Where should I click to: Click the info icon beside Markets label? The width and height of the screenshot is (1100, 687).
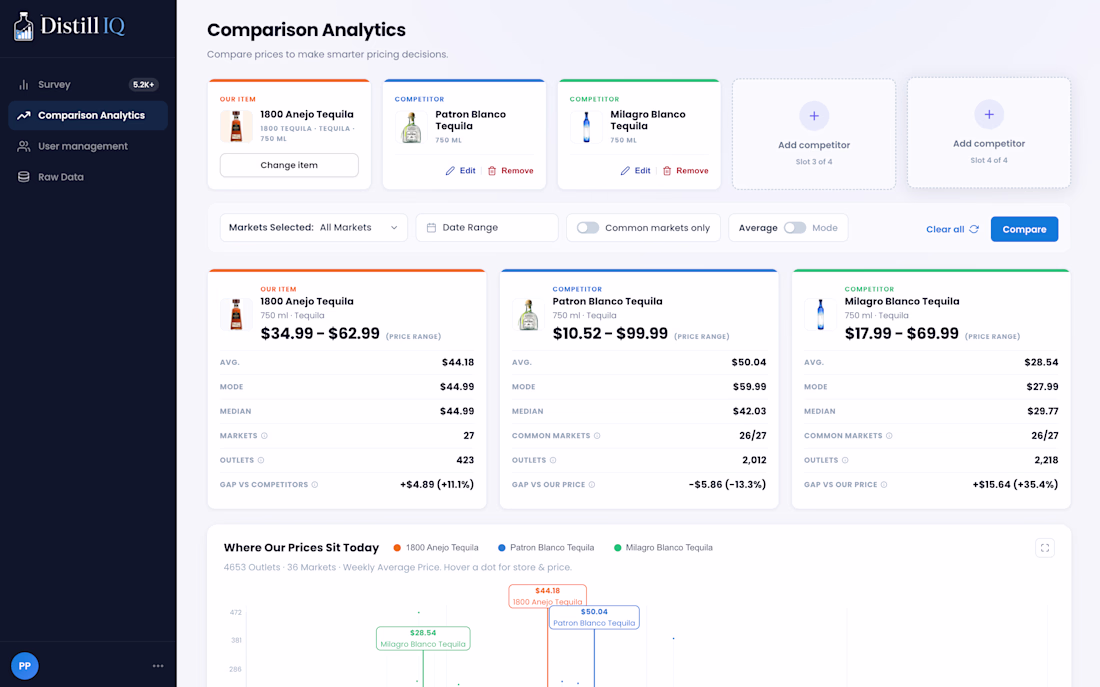pos(264,436)
